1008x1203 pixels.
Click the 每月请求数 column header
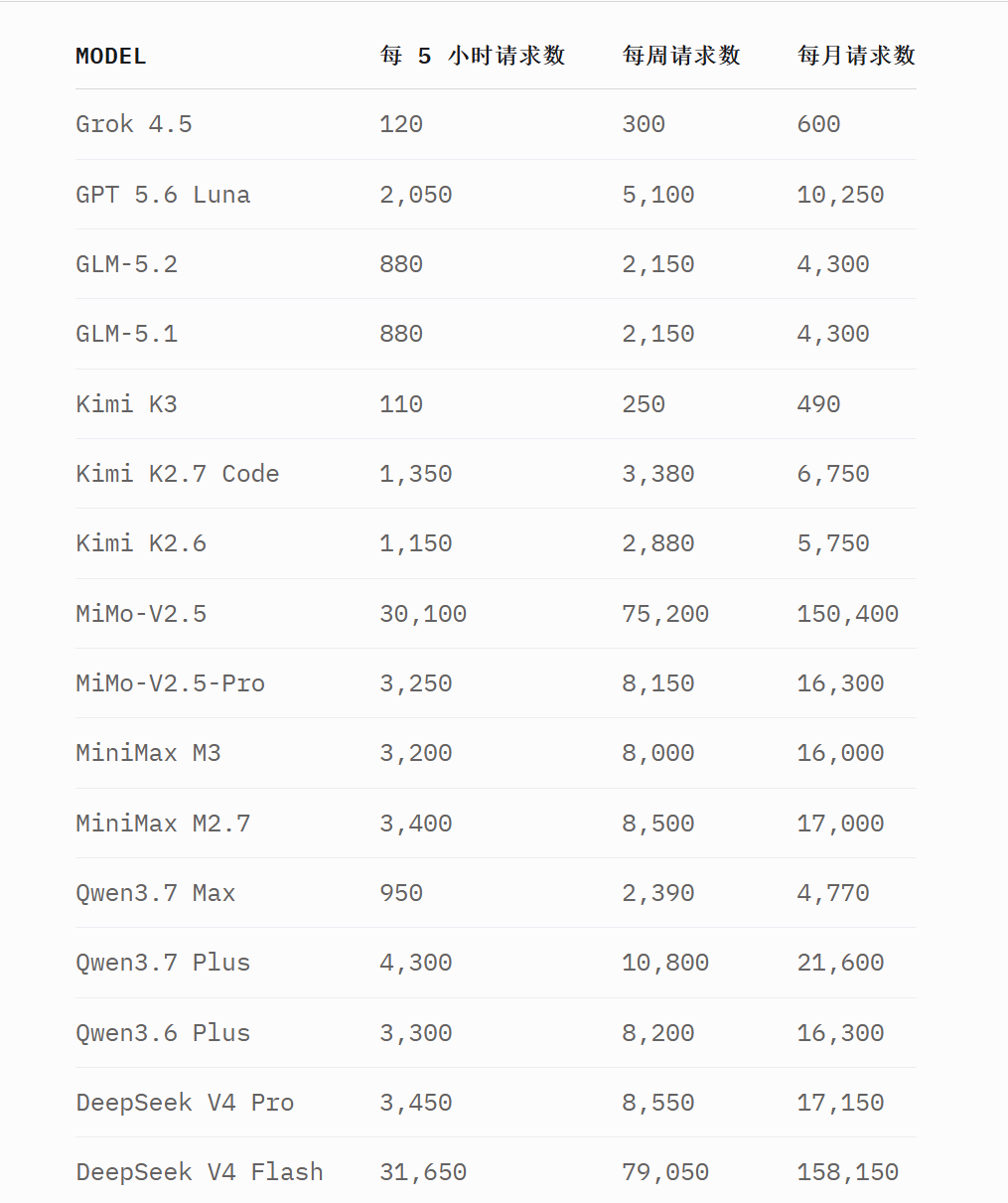[x=856, y=56]
